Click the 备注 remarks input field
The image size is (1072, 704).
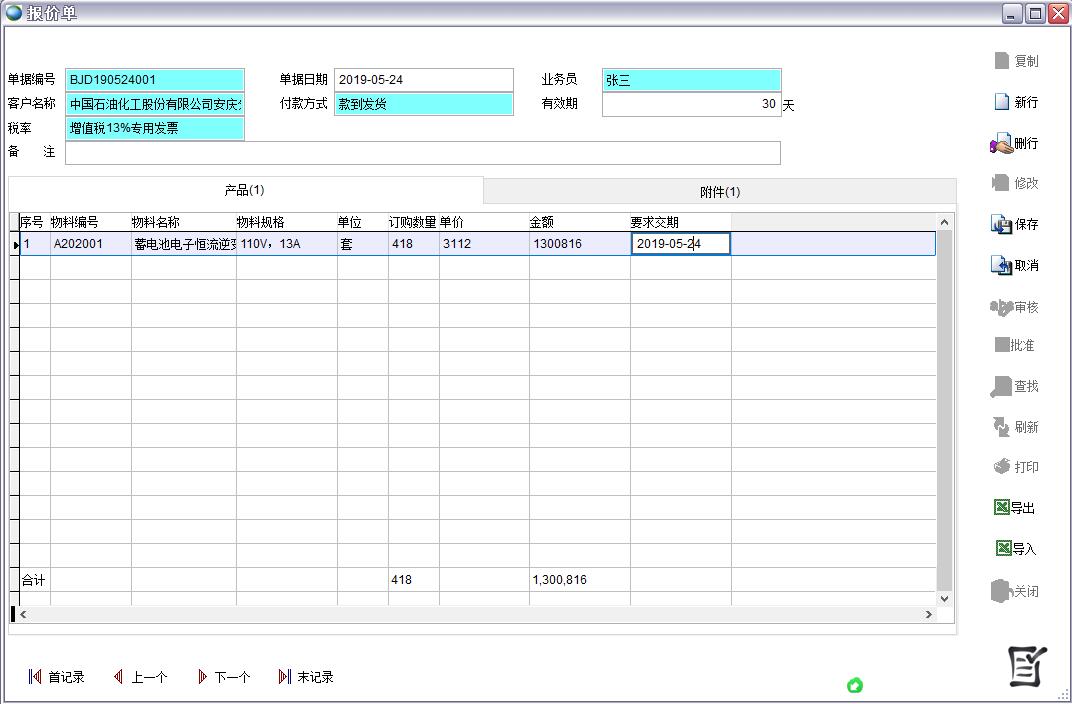click(422, 153)
